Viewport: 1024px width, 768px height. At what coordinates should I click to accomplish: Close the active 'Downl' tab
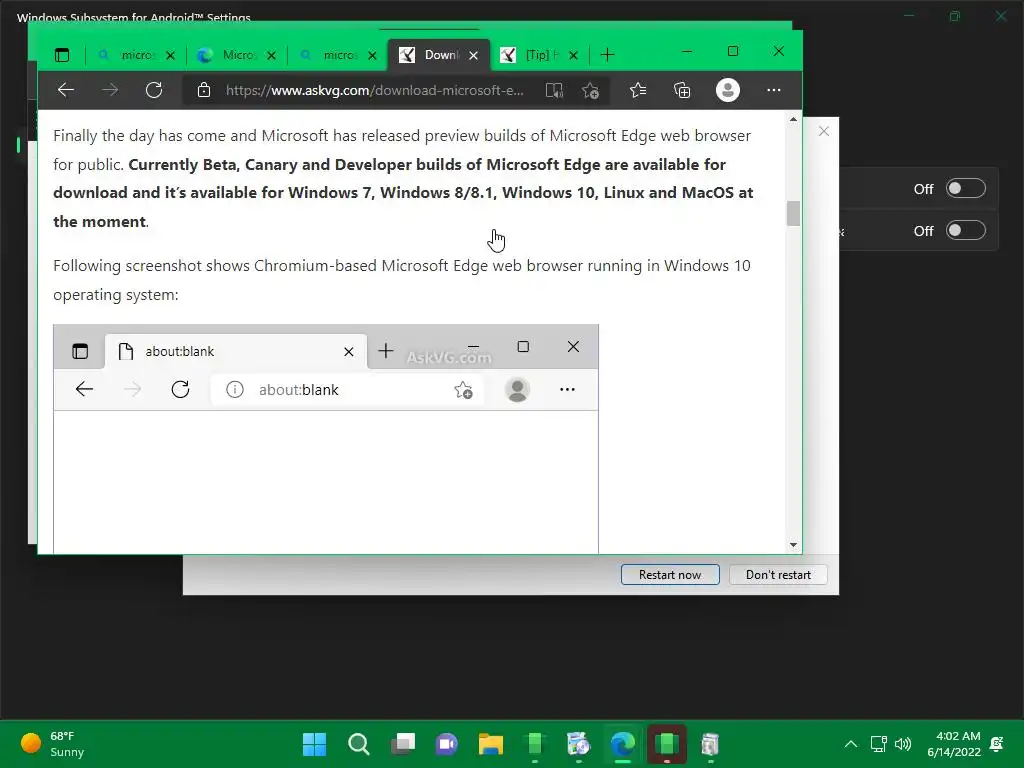(x=473, y=56)
